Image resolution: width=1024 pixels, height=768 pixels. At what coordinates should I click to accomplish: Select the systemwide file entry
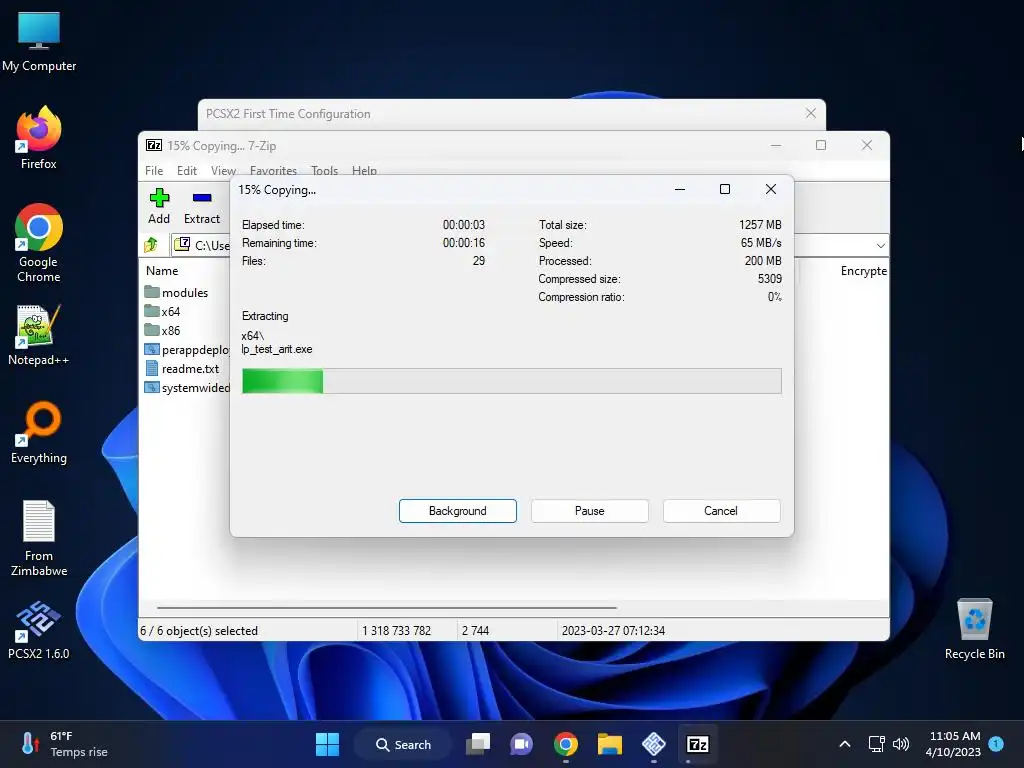pos(187,387)
